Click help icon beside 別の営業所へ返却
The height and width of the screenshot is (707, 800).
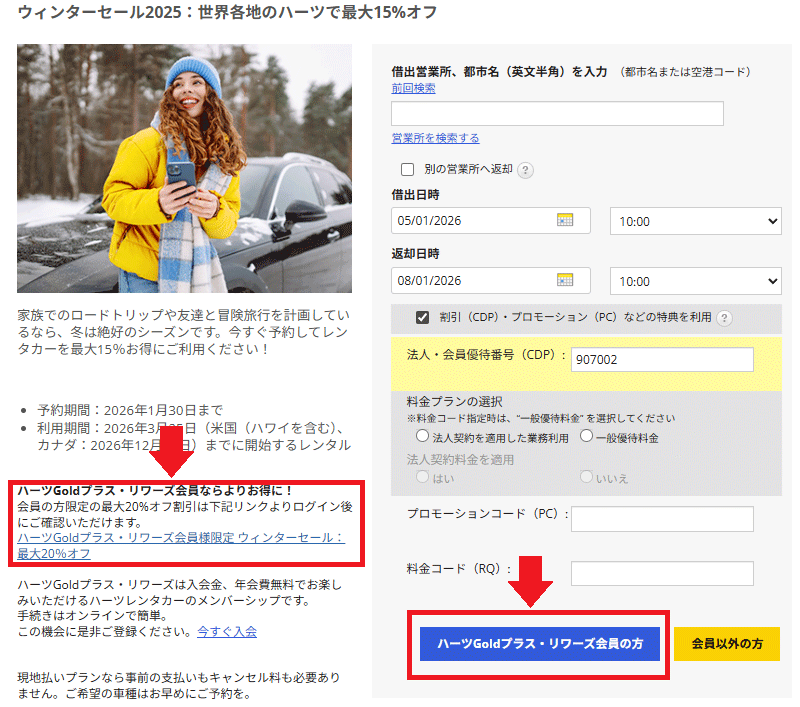tap(525, 170)
